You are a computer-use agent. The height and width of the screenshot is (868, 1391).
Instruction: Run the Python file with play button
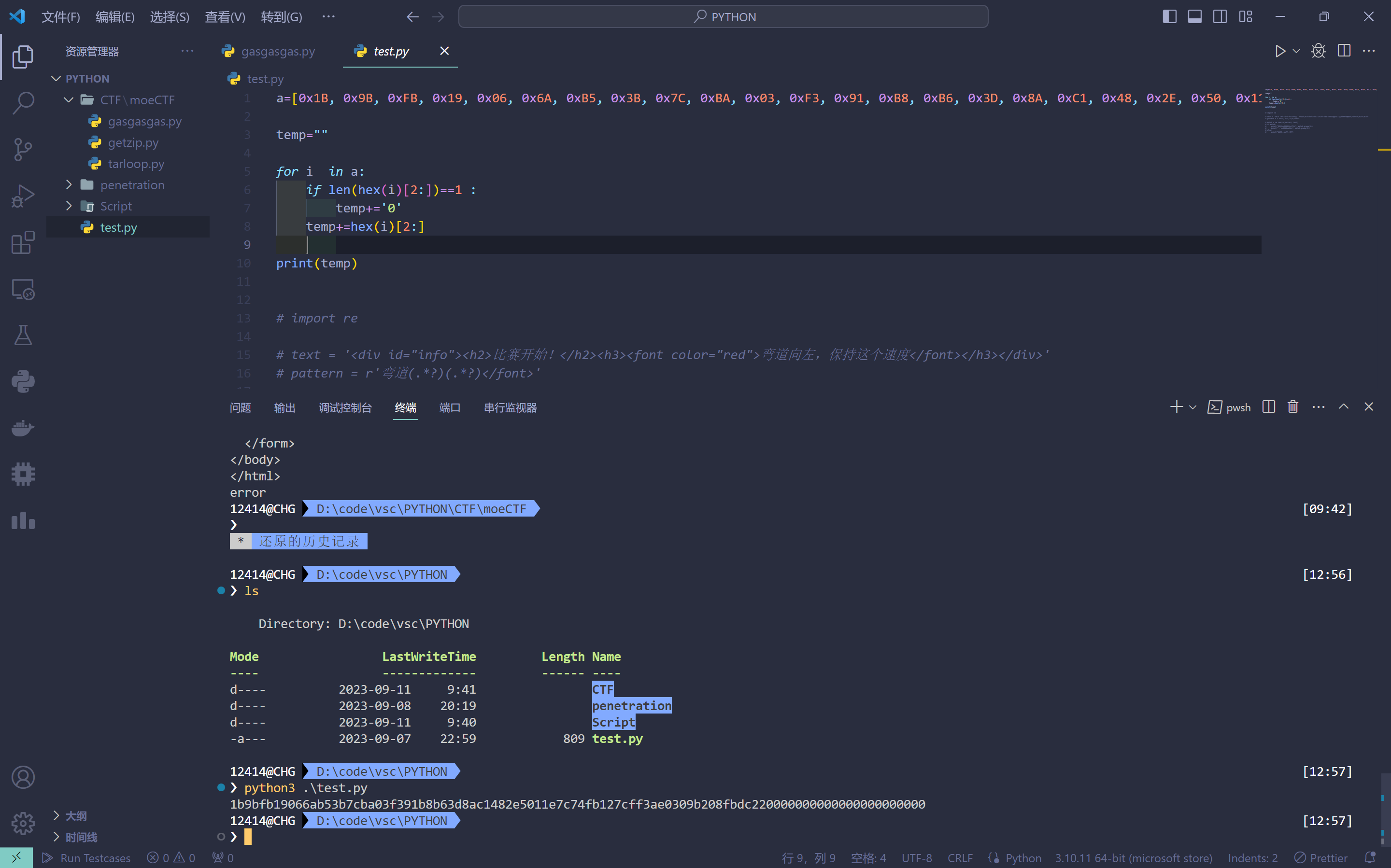[x=1279, y=51]
